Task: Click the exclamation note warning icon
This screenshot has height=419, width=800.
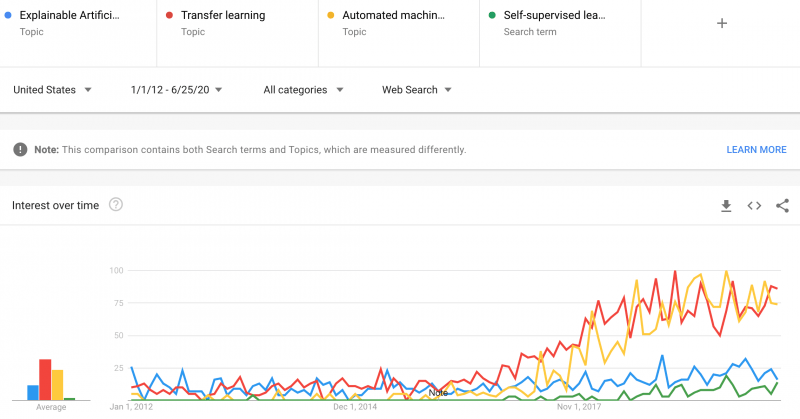Action: (20, 150)
